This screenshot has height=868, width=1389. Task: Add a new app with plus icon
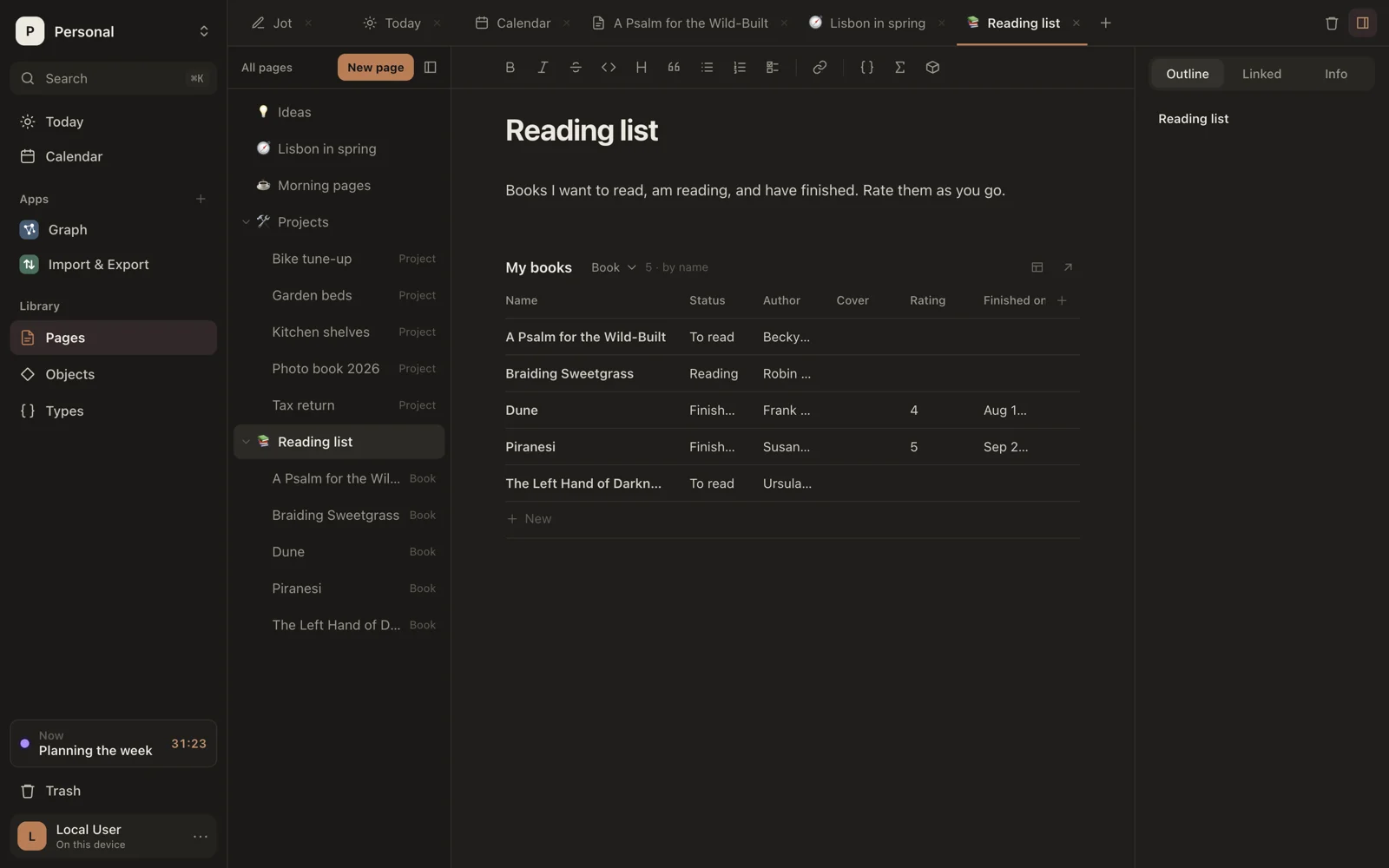[x=201, y=200]
